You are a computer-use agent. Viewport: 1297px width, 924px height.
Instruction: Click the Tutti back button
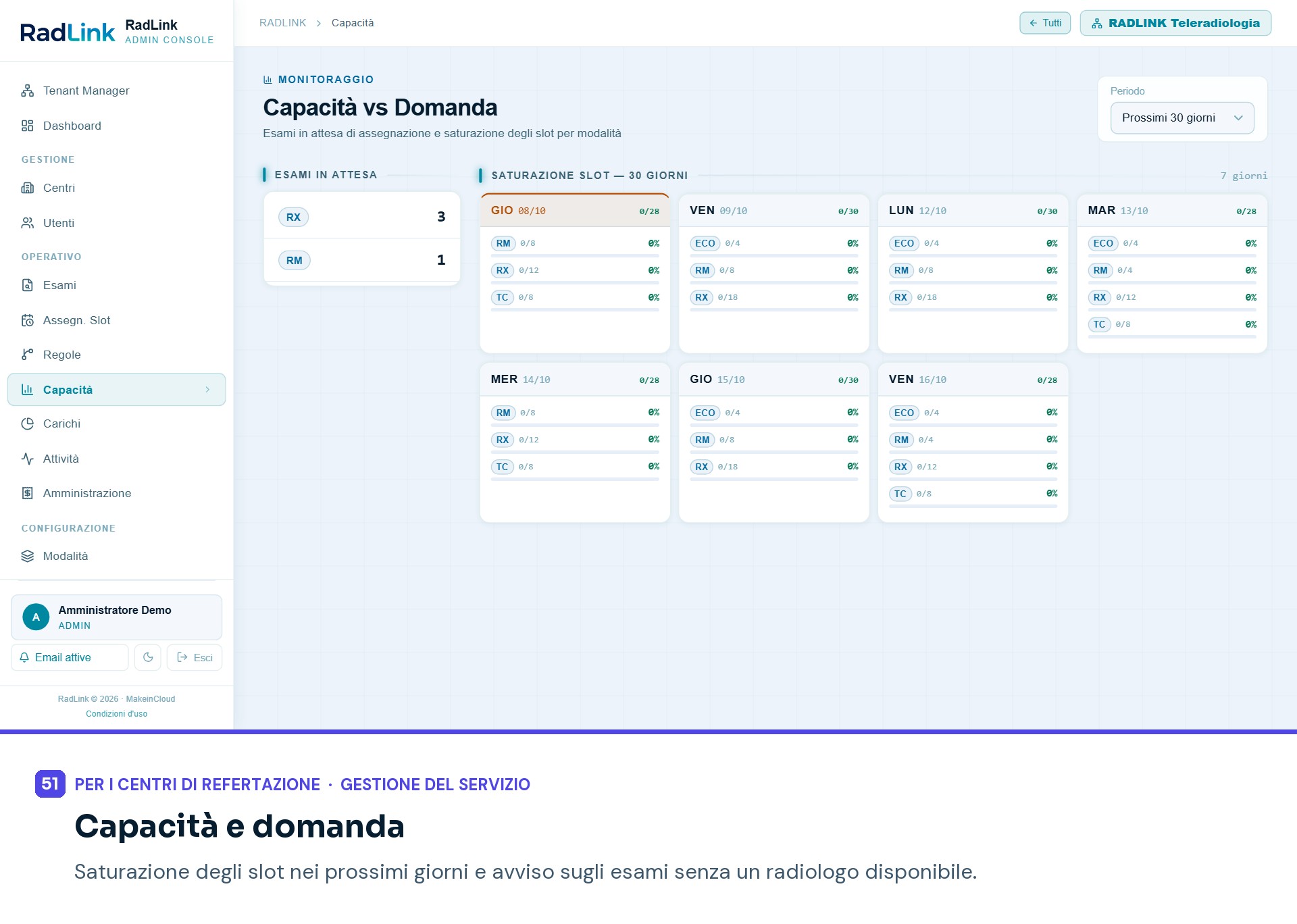click(x=1045, y=23)
